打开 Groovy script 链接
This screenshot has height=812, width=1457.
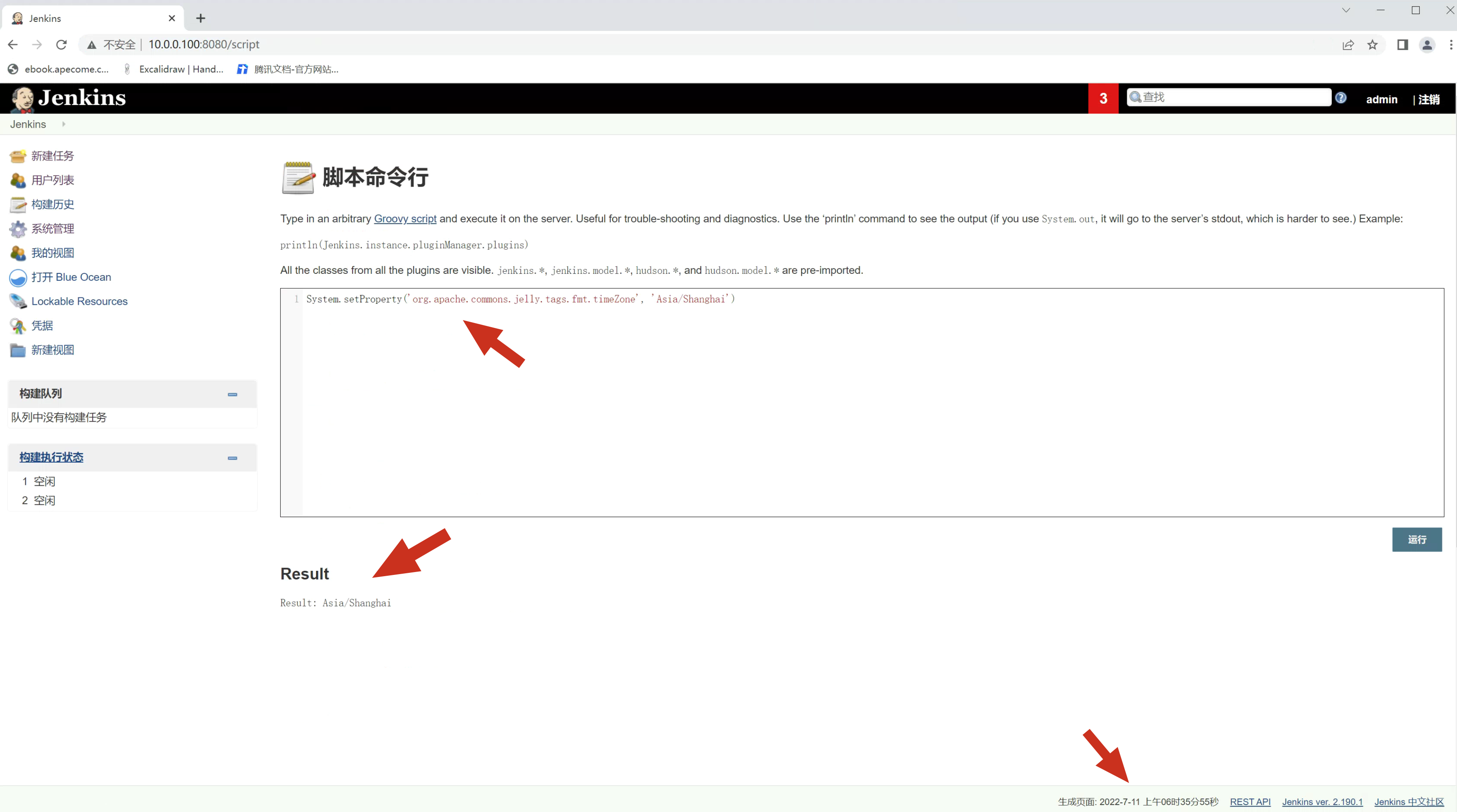click(405, 219)
